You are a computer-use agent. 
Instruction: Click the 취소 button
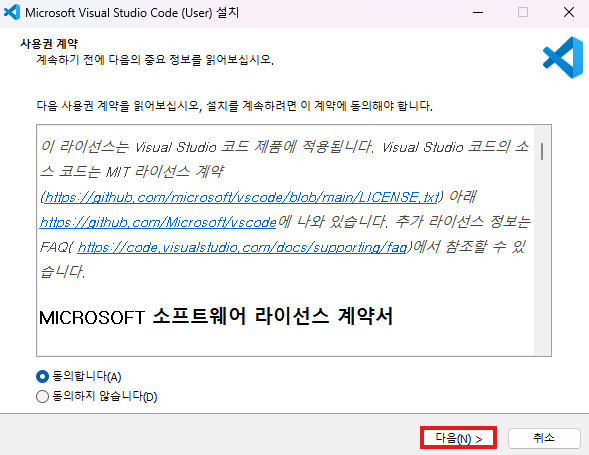point(544,438)
